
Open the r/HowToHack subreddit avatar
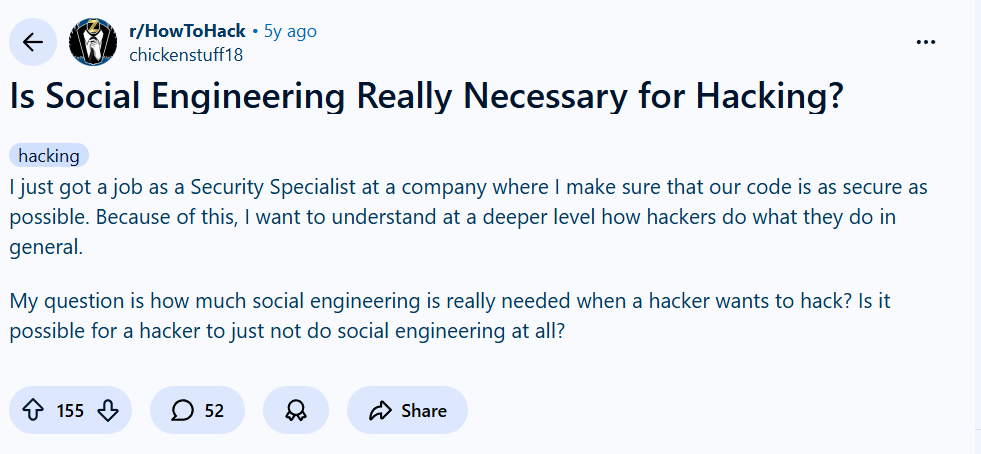click(93, 42)
